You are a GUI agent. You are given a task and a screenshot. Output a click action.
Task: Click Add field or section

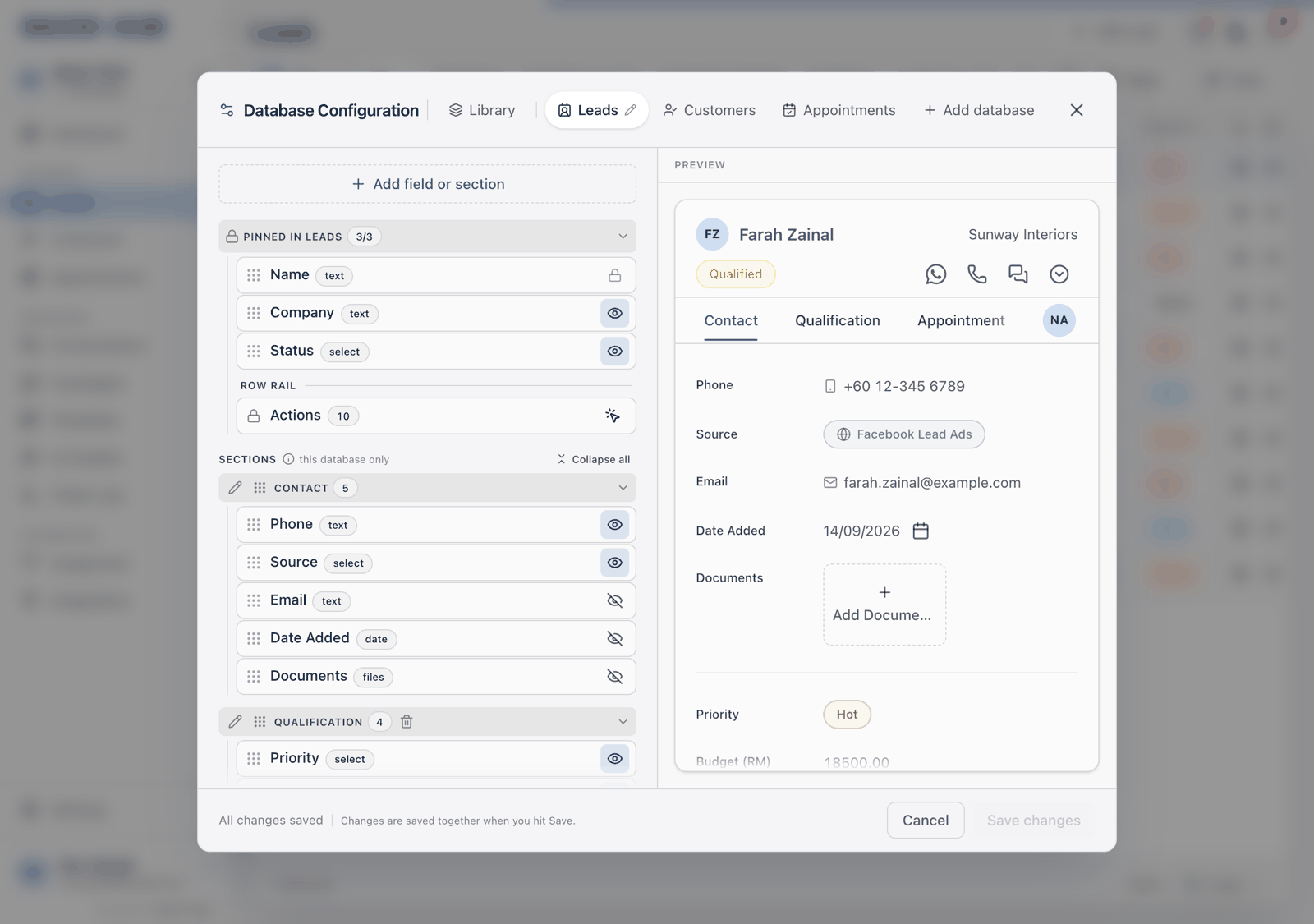[x=427, y=184]
